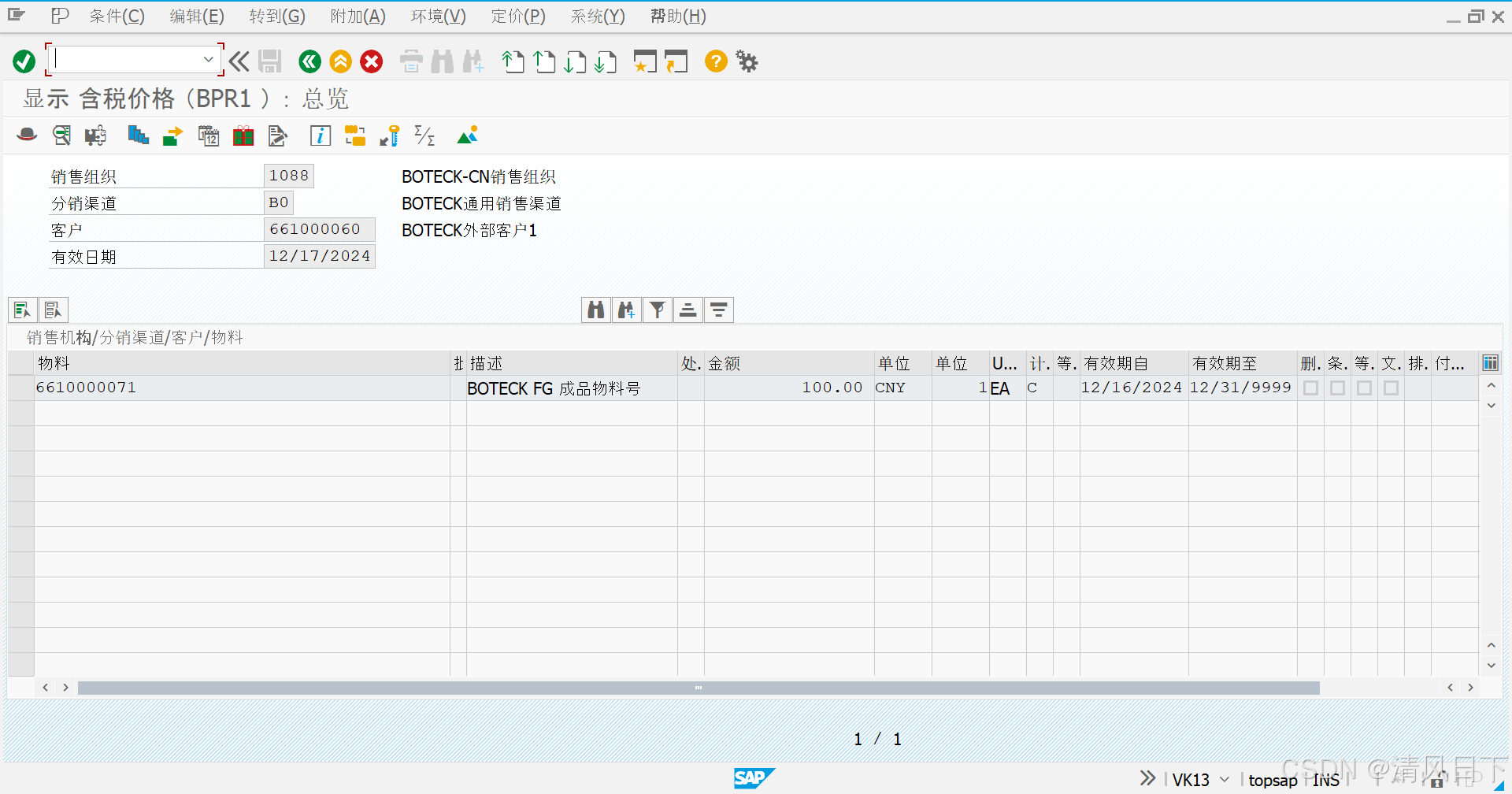Click the 描述 column header

[x=572, y=363]
